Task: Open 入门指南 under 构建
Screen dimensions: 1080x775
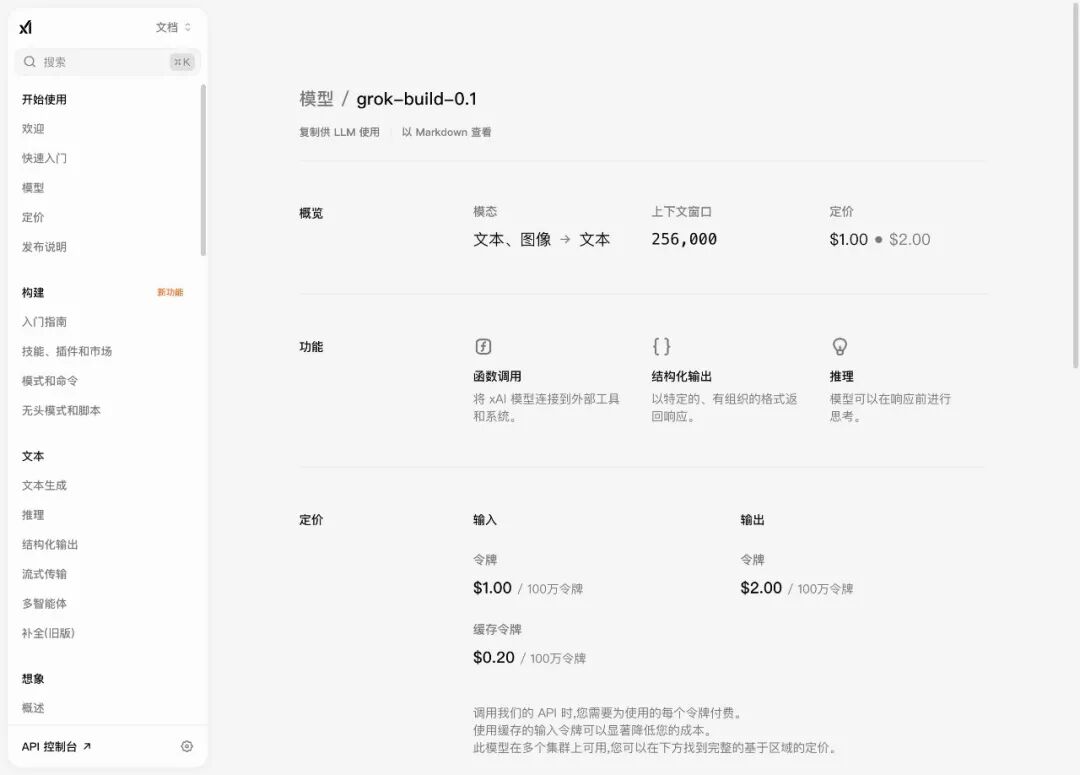Action: click(44, 322)
